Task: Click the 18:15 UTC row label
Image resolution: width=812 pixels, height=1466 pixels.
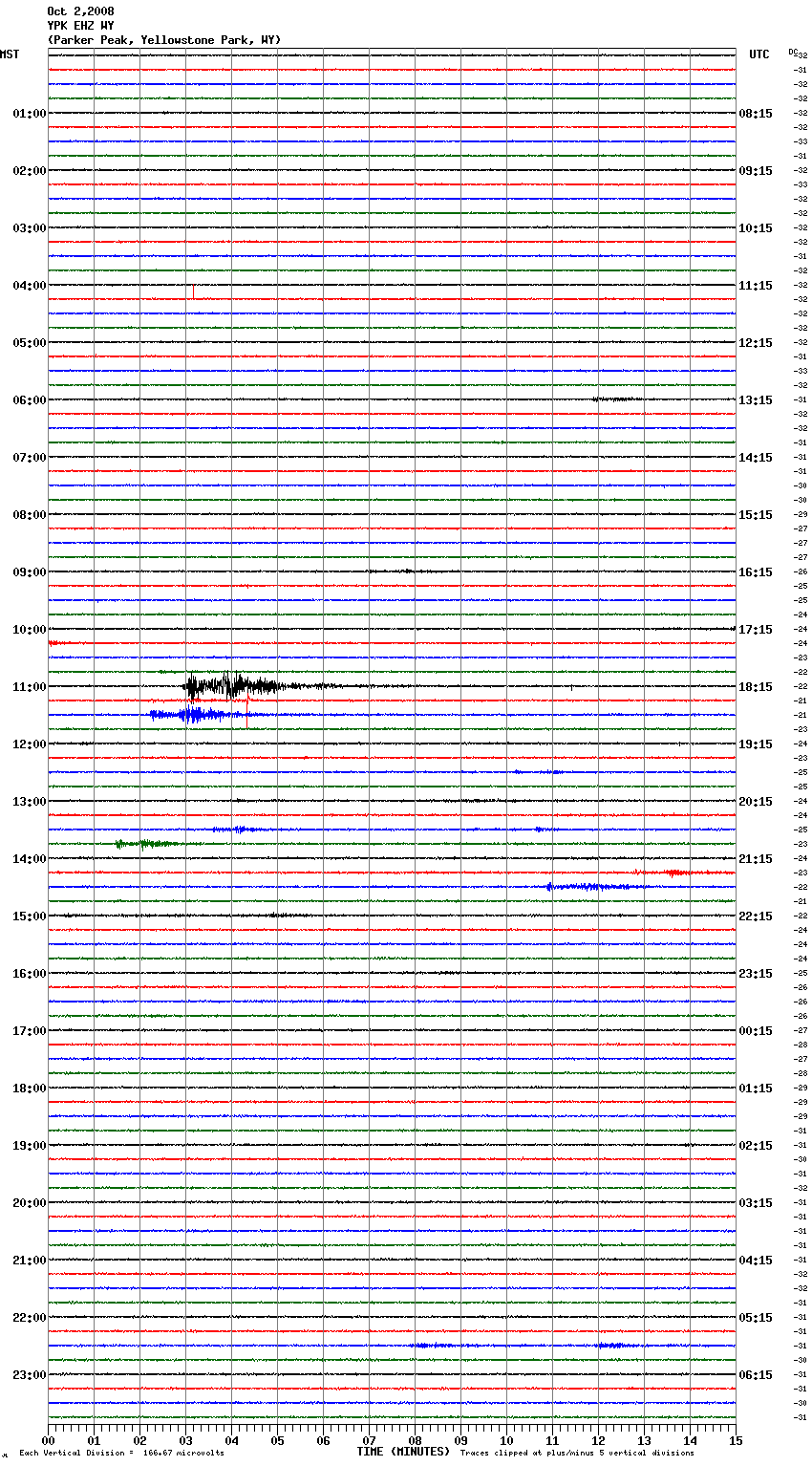Action: [x=756, y=687]
